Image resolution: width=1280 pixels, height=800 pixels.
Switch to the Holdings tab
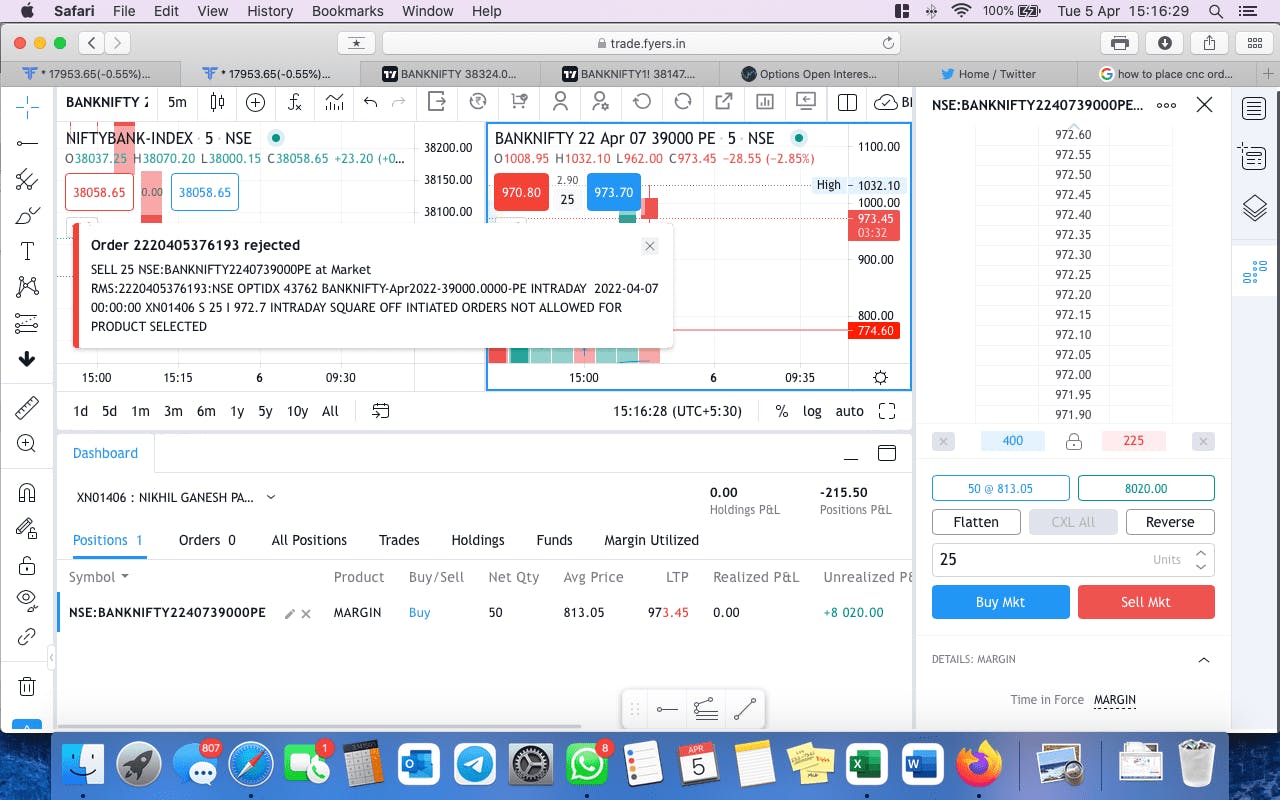point(478,540)
